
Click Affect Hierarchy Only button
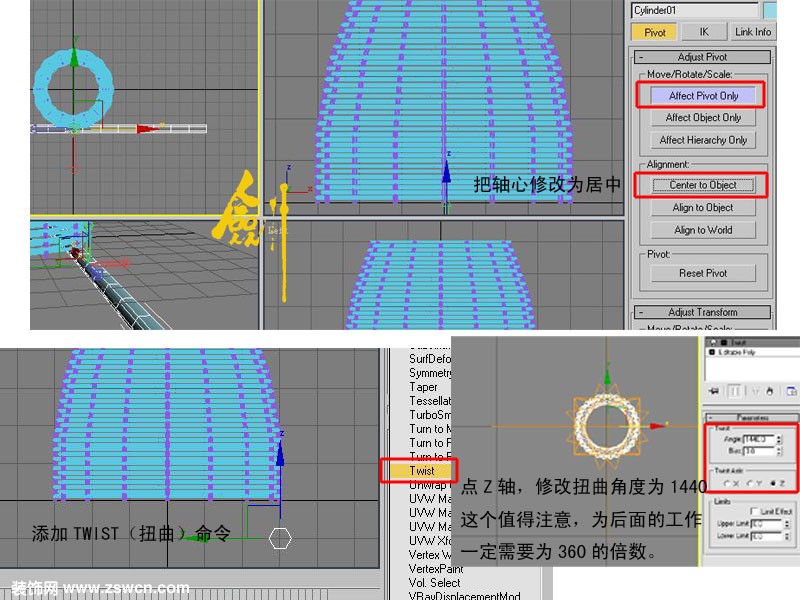click(703, 140)
